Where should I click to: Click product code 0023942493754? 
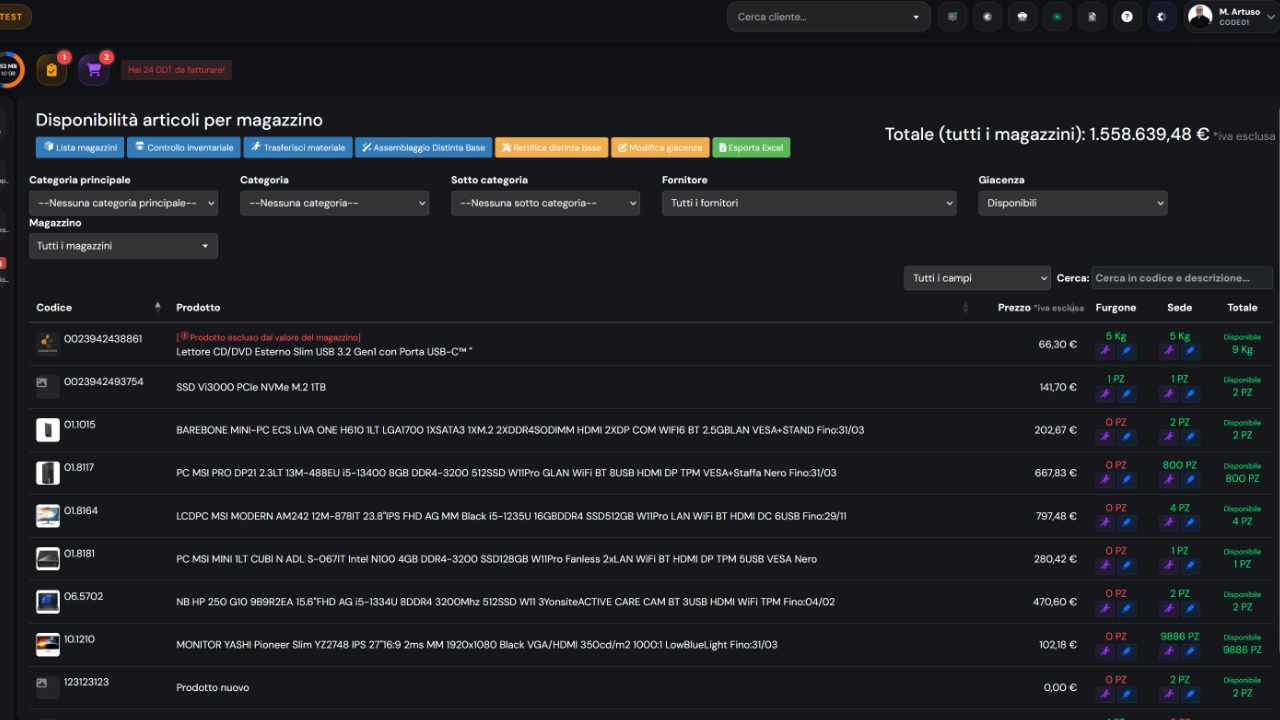click(x=104, y=381)
